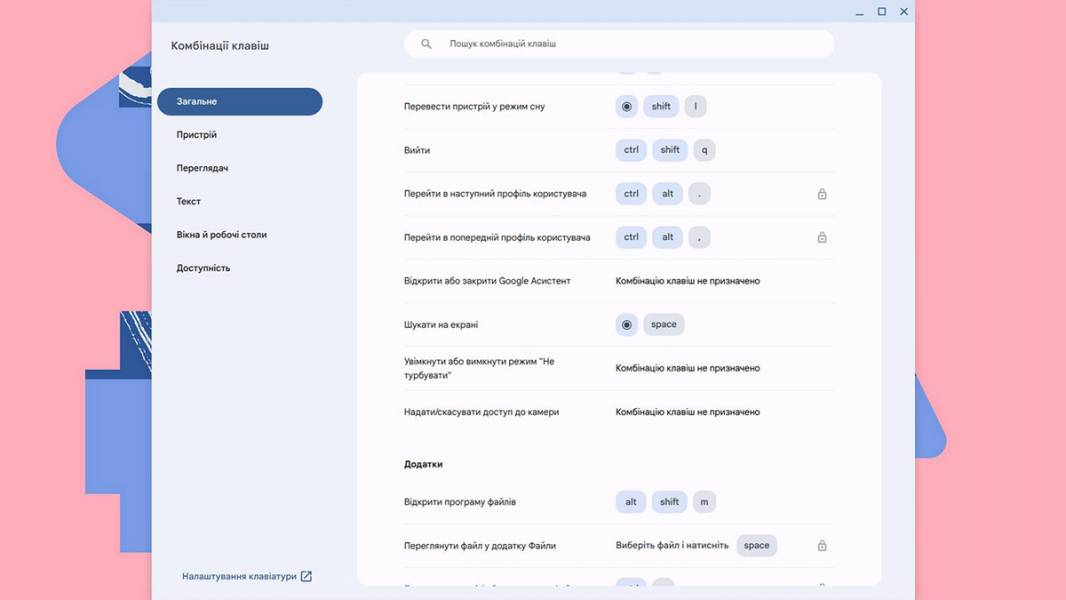Click the search magnifier icon

[426, 43]
